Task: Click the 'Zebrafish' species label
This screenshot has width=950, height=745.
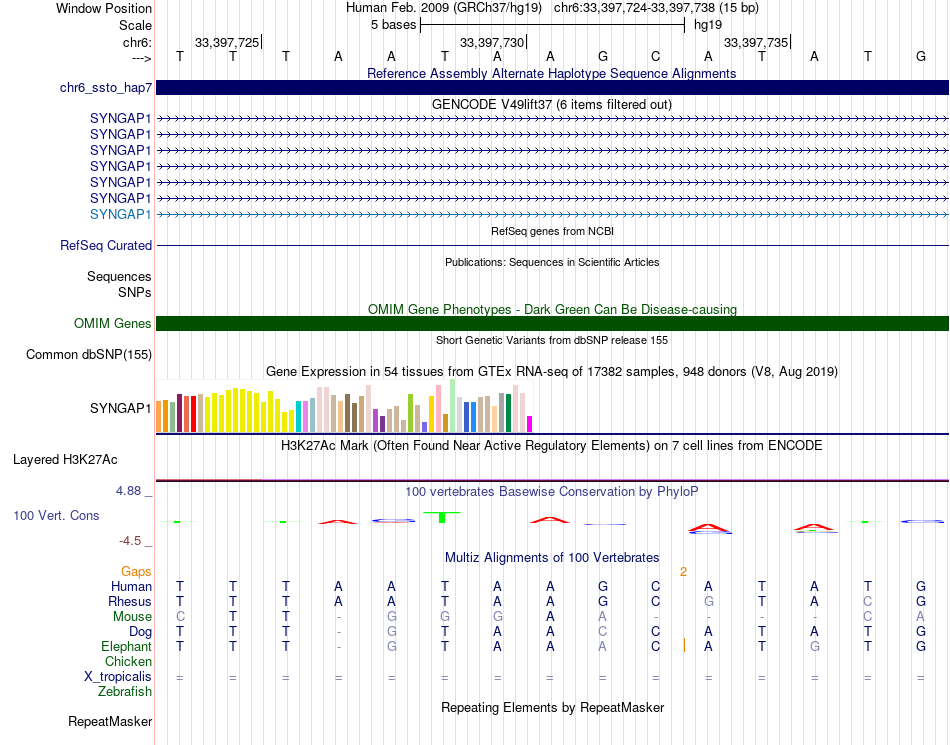Action: coord(125,692)
